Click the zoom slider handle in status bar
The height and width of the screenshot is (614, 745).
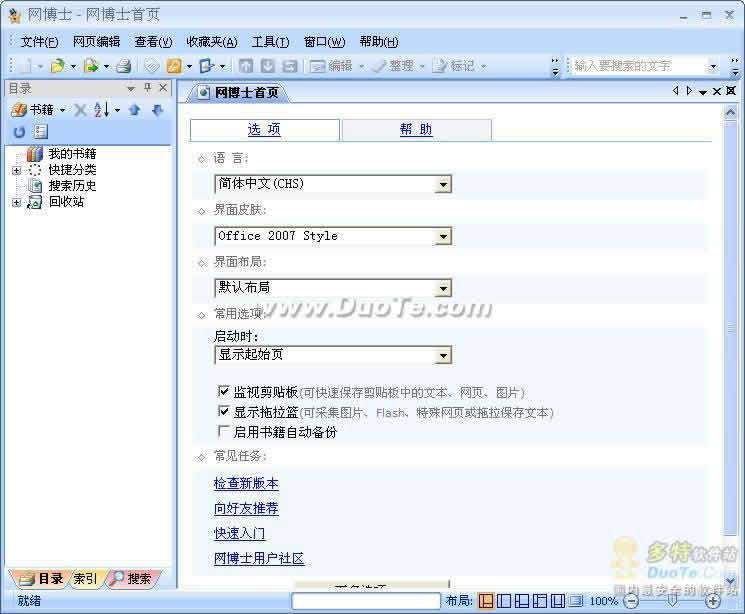pyautogui.click(x=672, y=601)
